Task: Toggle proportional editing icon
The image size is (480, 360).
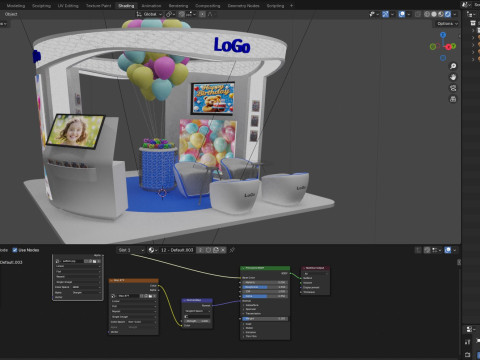Action: (202, 14)
